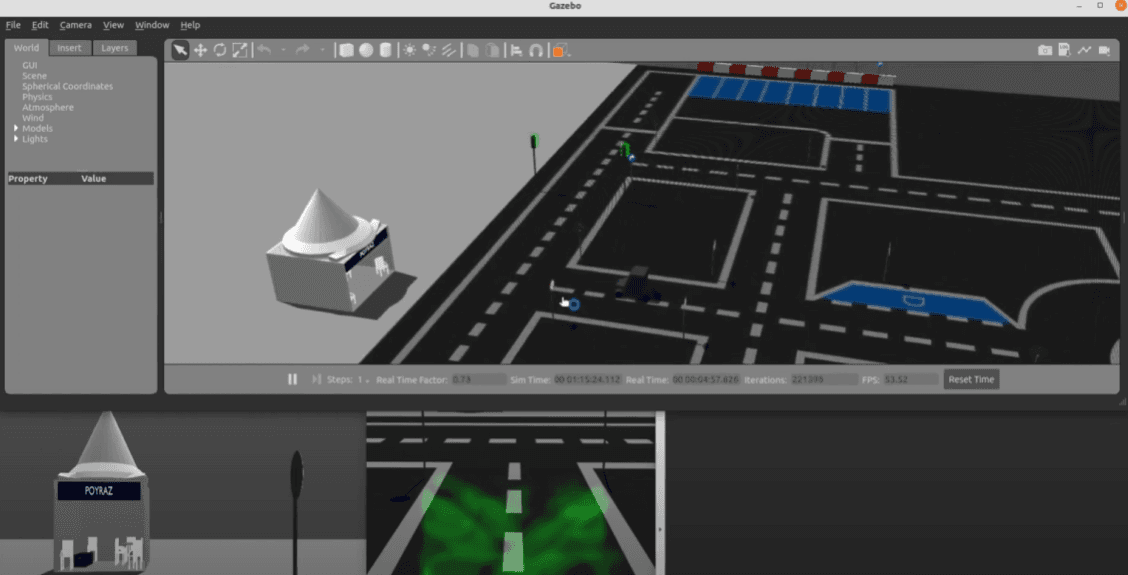Screen dimensions: 1128x575
Task: Expand the Lights tree node
Action: tap(16, 139)
